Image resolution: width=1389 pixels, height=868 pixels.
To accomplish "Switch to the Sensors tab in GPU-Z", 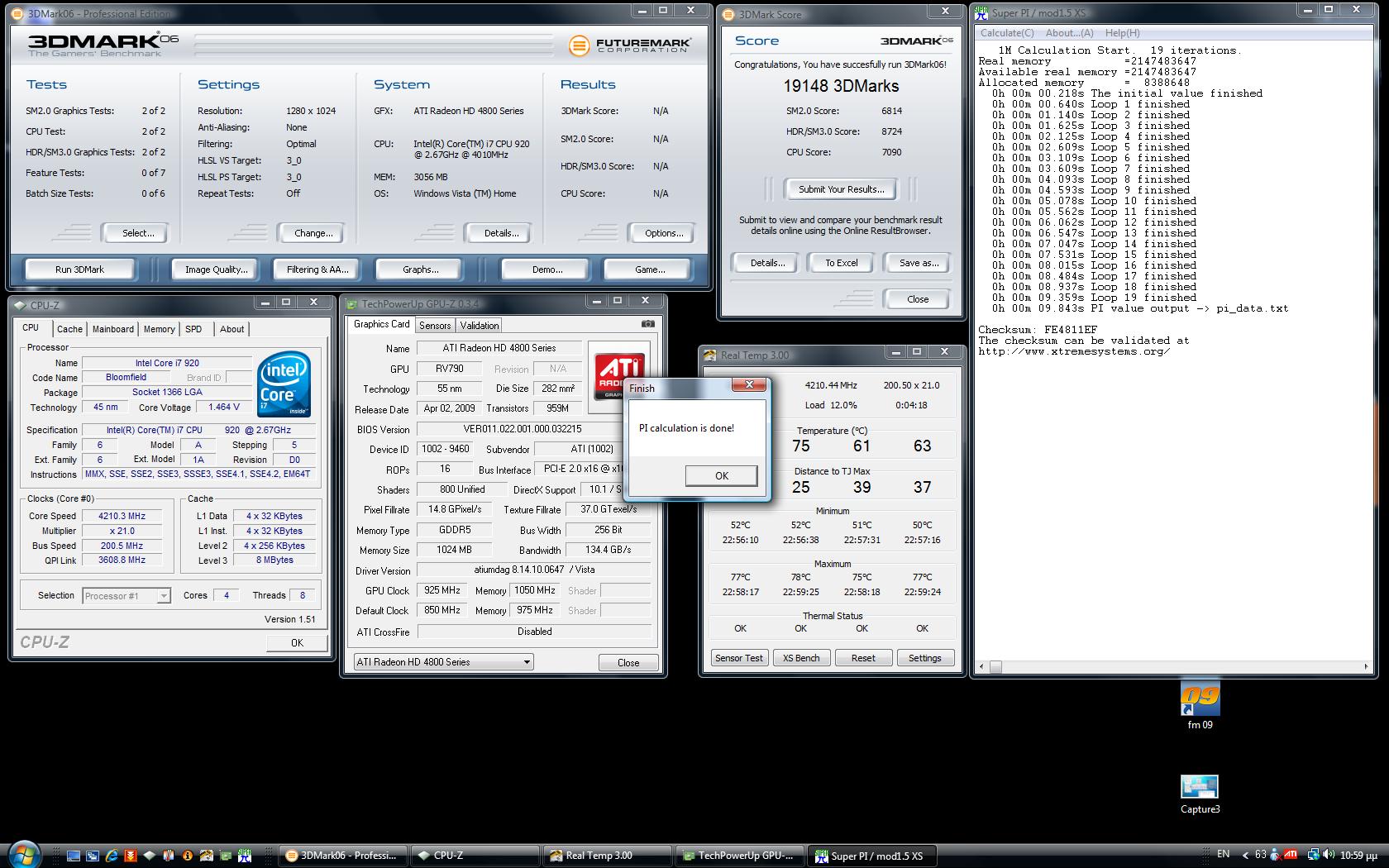I will [435, 326].
